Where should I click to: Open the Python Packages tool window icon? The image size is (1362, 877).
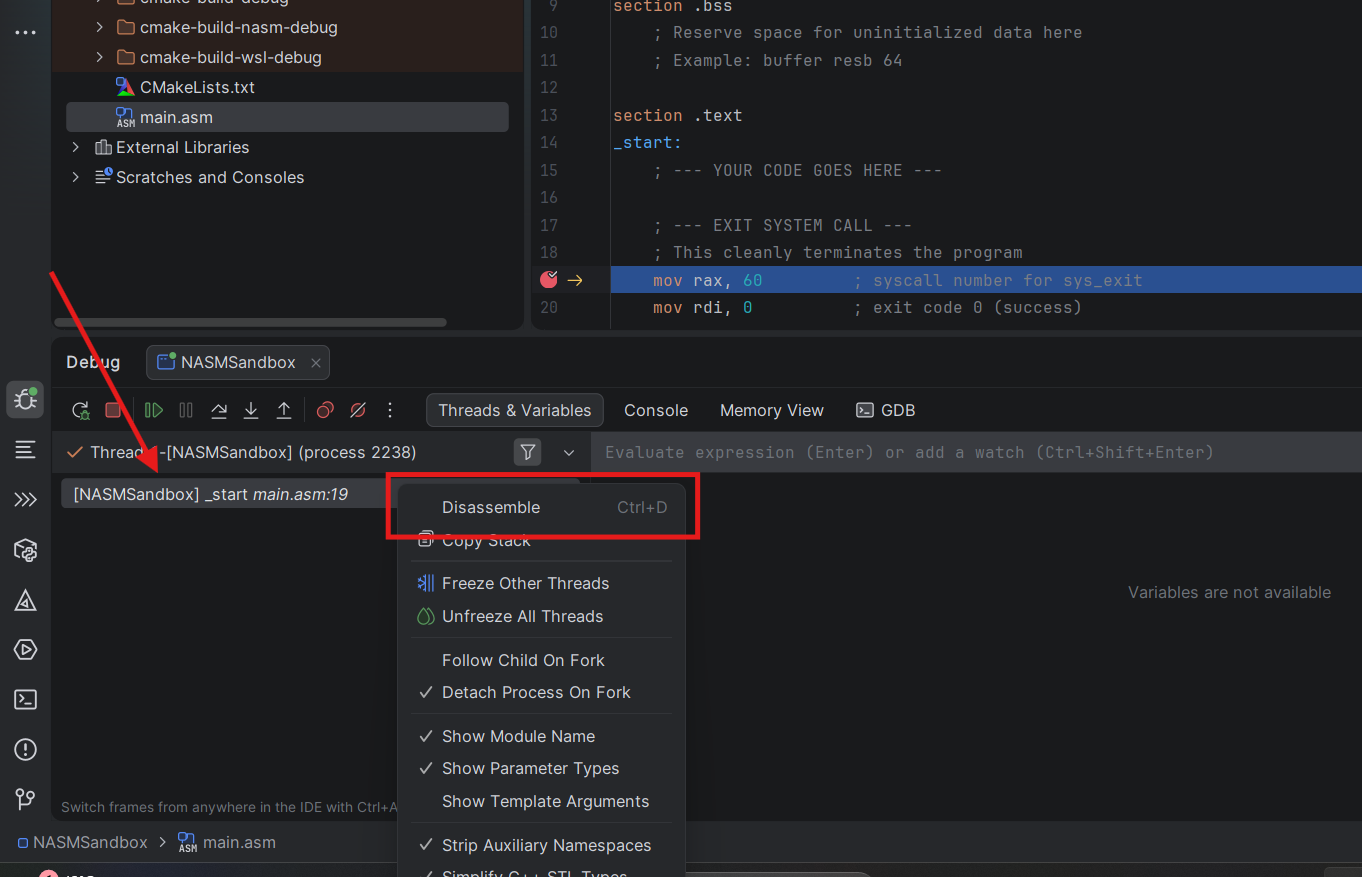click(25, 550)
